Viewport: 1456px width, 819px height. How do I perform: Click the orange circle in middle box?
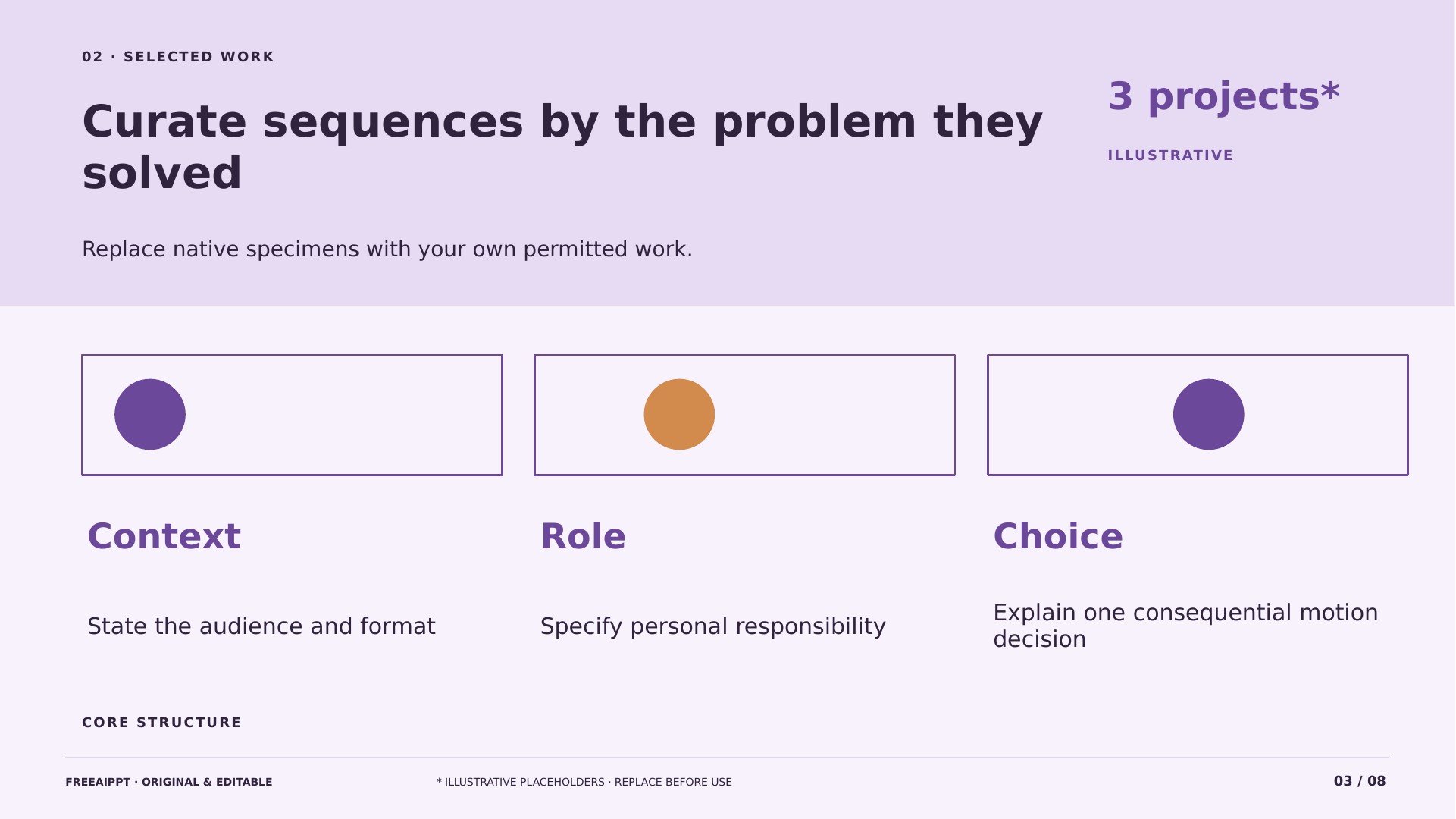(679, 415)
